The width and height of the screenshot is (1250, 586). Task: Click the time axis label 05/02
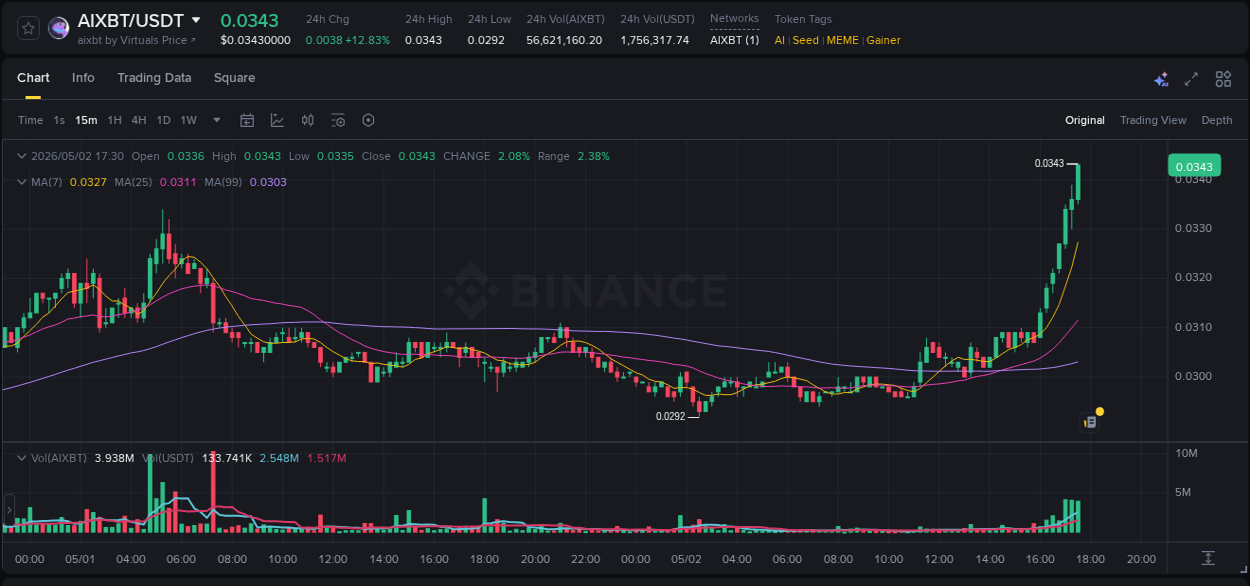[686, 559]
